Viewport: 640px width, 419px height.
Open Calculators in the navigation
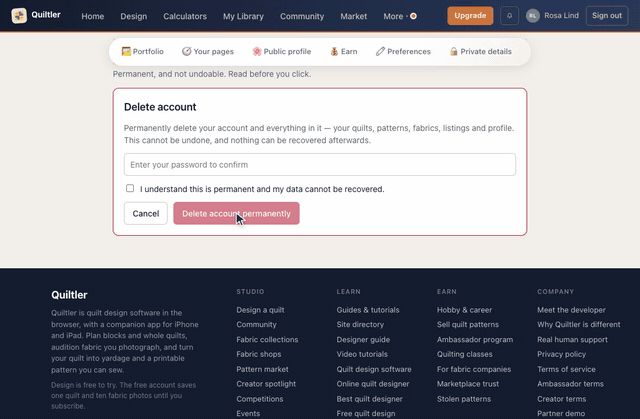pos(185,16)
